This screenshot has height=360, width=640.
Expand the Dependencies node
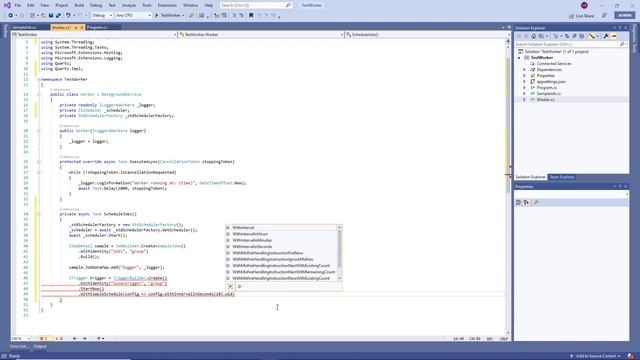pyautogui.click(x=525, y=70)
